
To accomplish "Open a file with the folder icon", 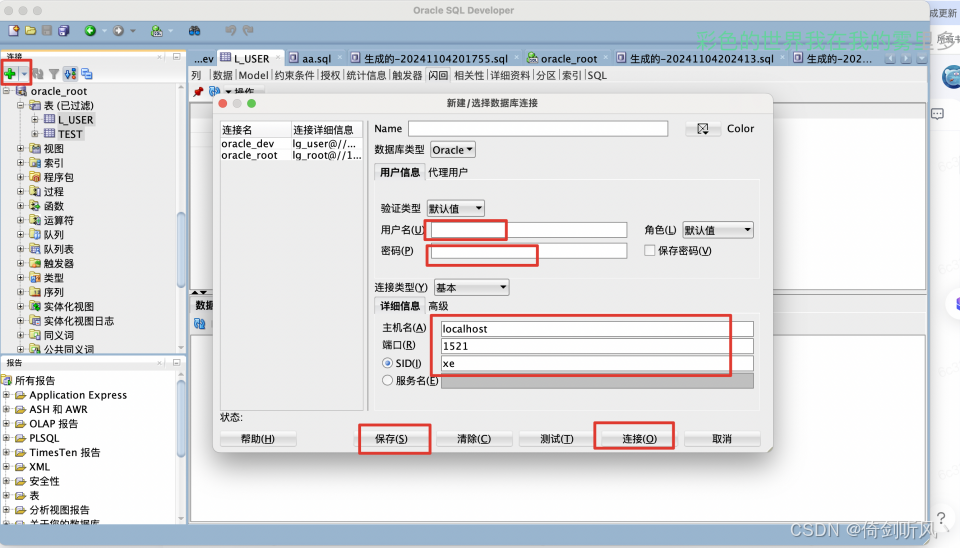I will [x=31, y=31].
